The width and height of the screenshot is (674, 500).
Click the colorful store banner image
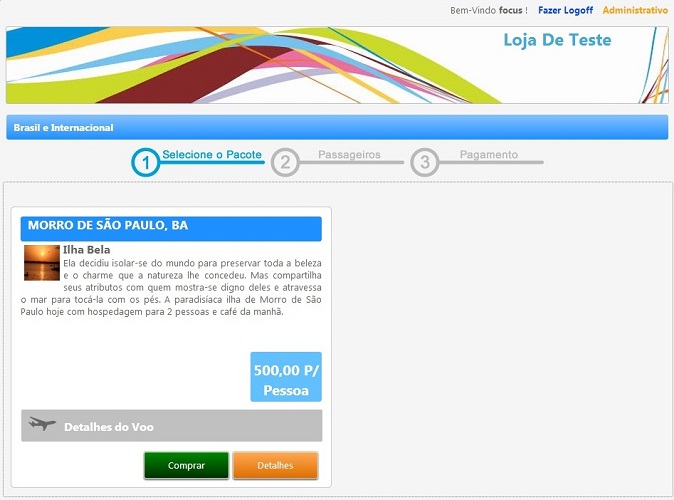(337, 65)
